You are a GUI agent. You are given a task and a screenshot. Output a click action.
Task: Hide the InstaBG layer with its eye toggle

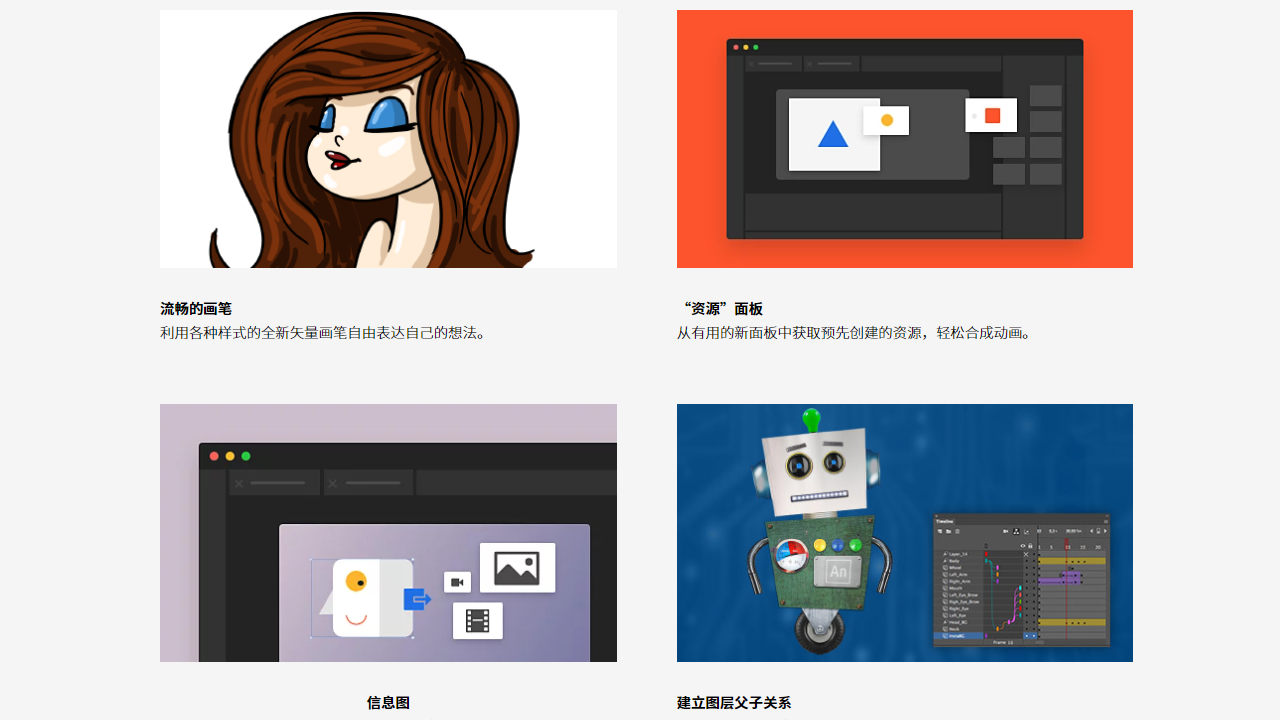coord(1026,636)
